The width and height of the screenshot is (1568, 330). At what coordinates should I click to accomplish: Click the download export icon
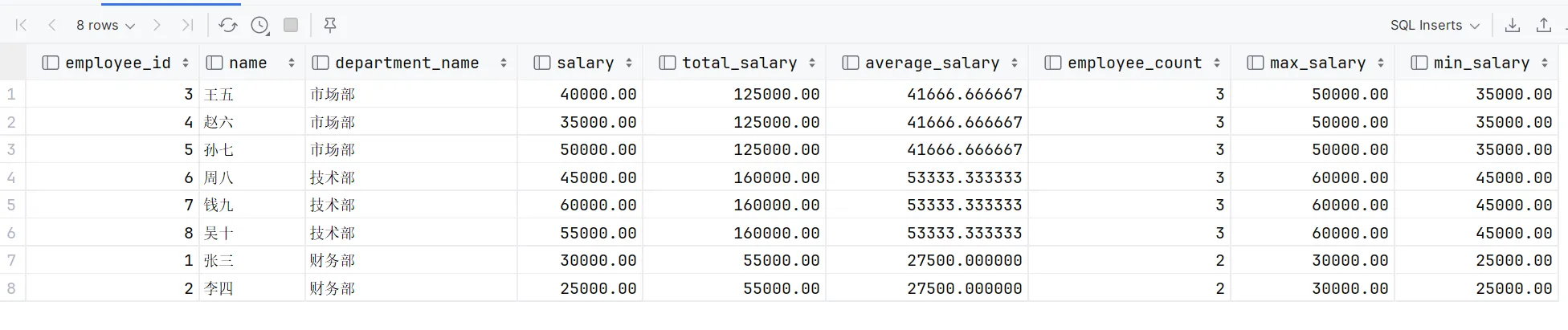point(1512,26)
